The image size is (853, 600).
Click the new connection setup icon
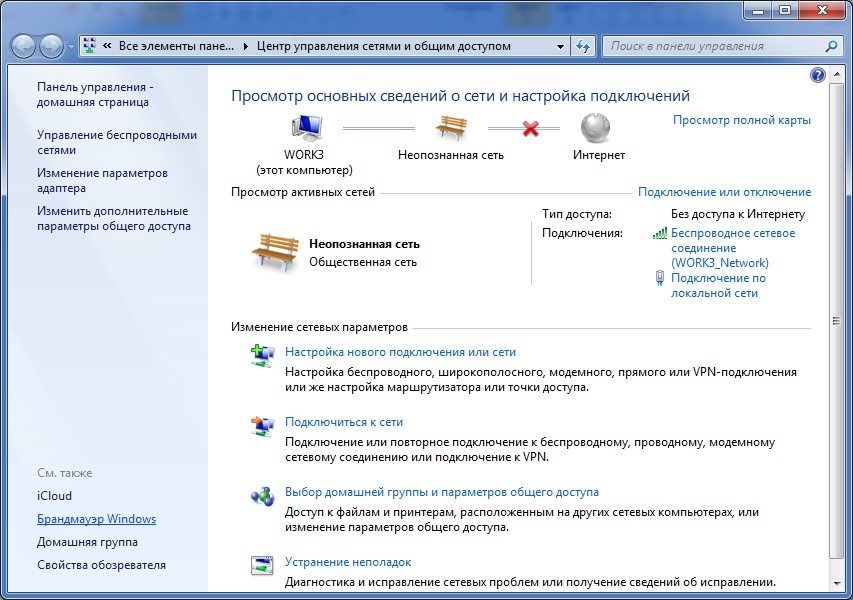[262, 354]
